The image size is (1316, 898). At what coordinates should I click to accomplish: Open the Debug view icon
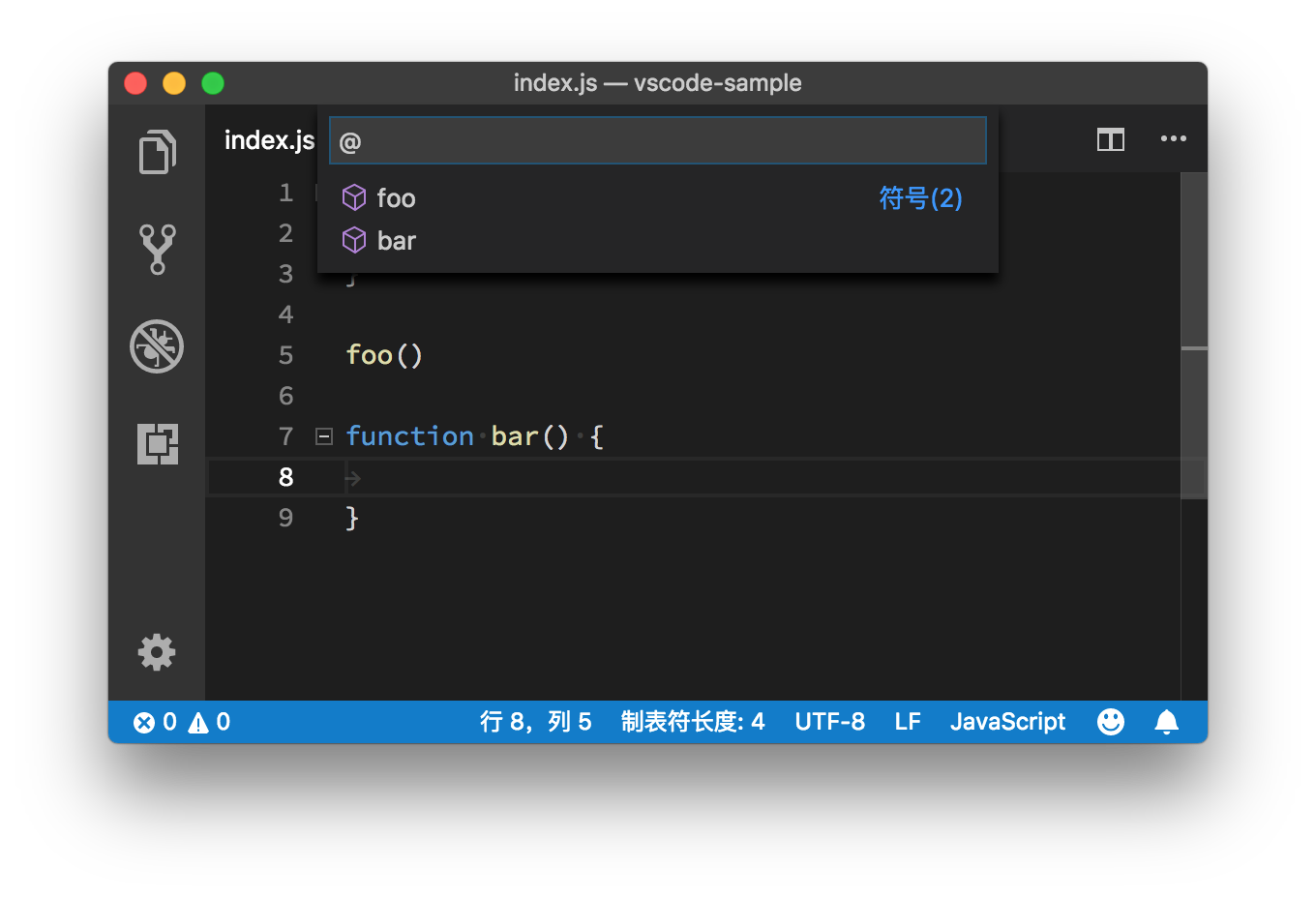[x=157, y=346]
